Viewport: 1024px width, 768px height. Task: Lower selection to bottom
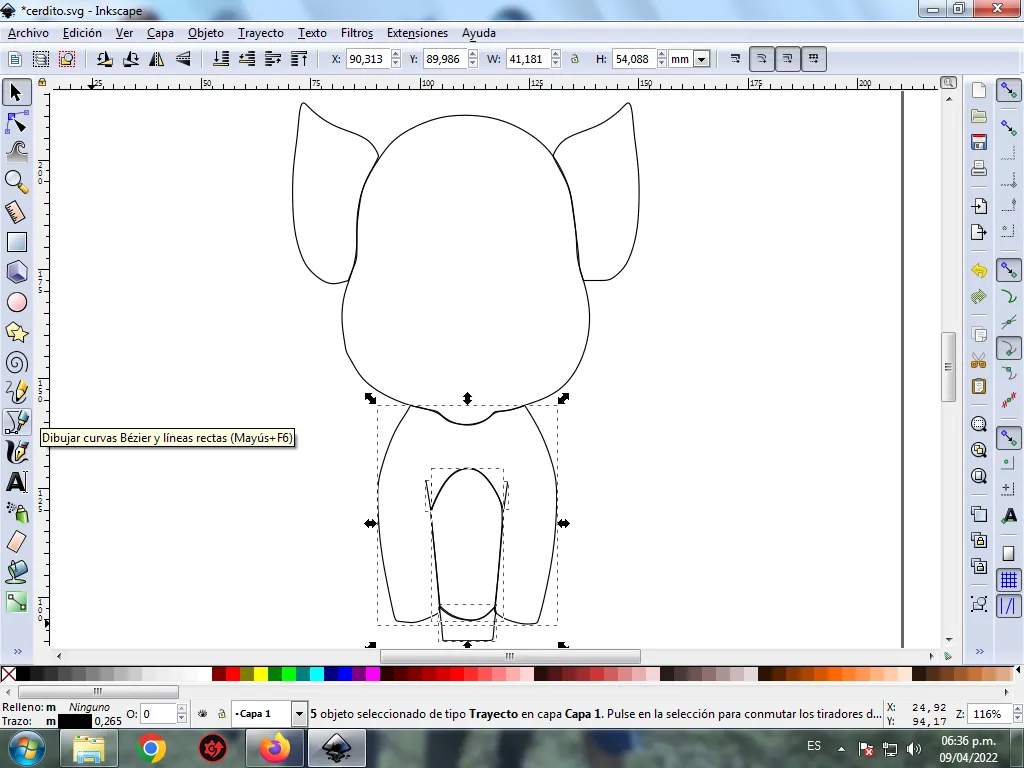click(221, 59)
